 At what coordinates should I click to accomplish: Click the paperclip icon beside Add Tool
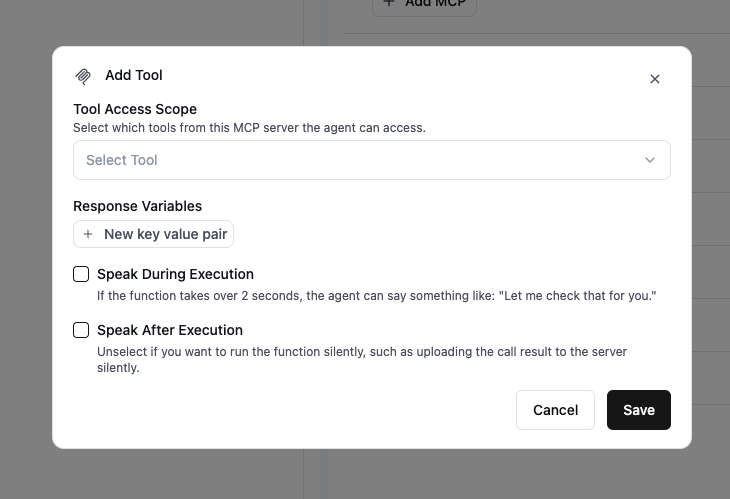coord(83,76)
